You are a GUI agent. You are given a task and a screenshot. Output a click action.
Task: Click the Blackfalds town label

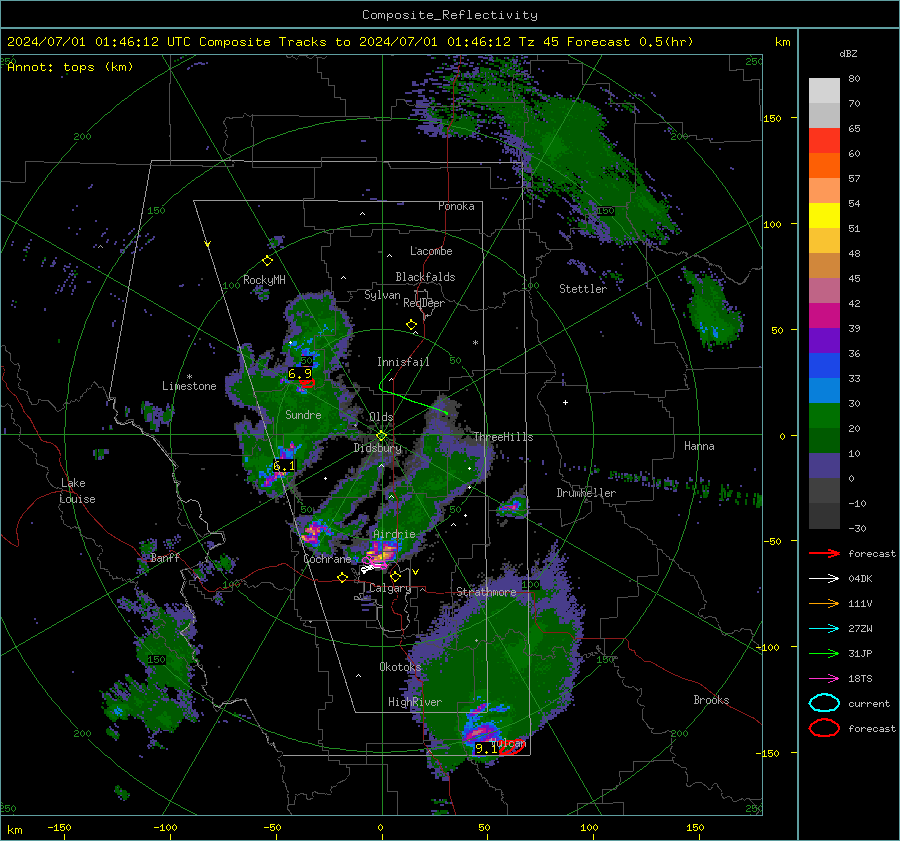[425, 277]
